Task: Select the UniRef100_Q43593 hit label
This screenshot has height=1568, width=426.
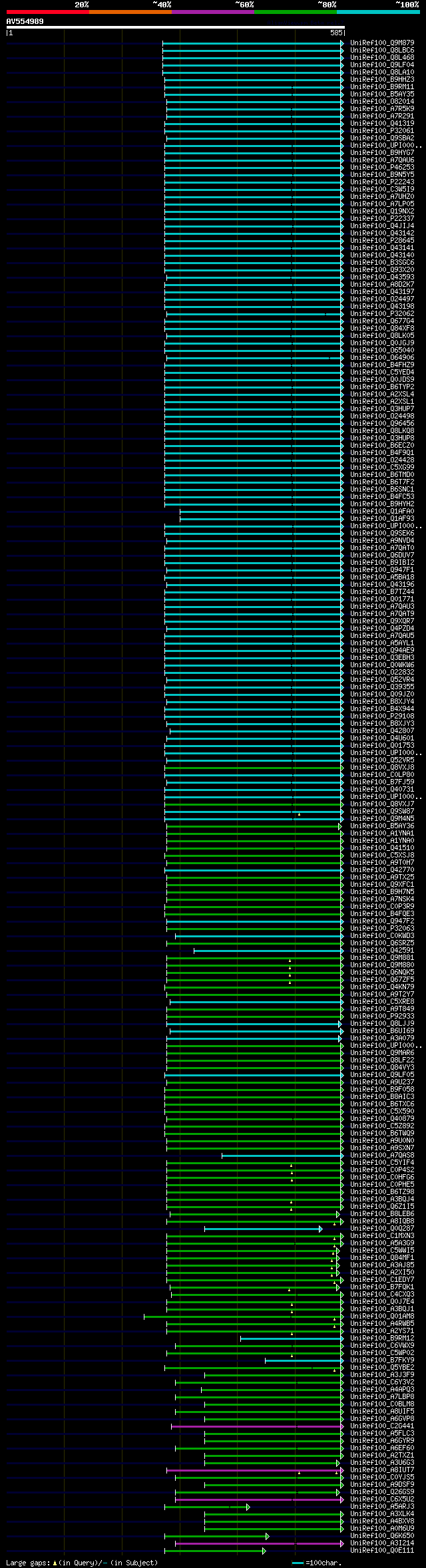Action: click(x=382, y=277)
